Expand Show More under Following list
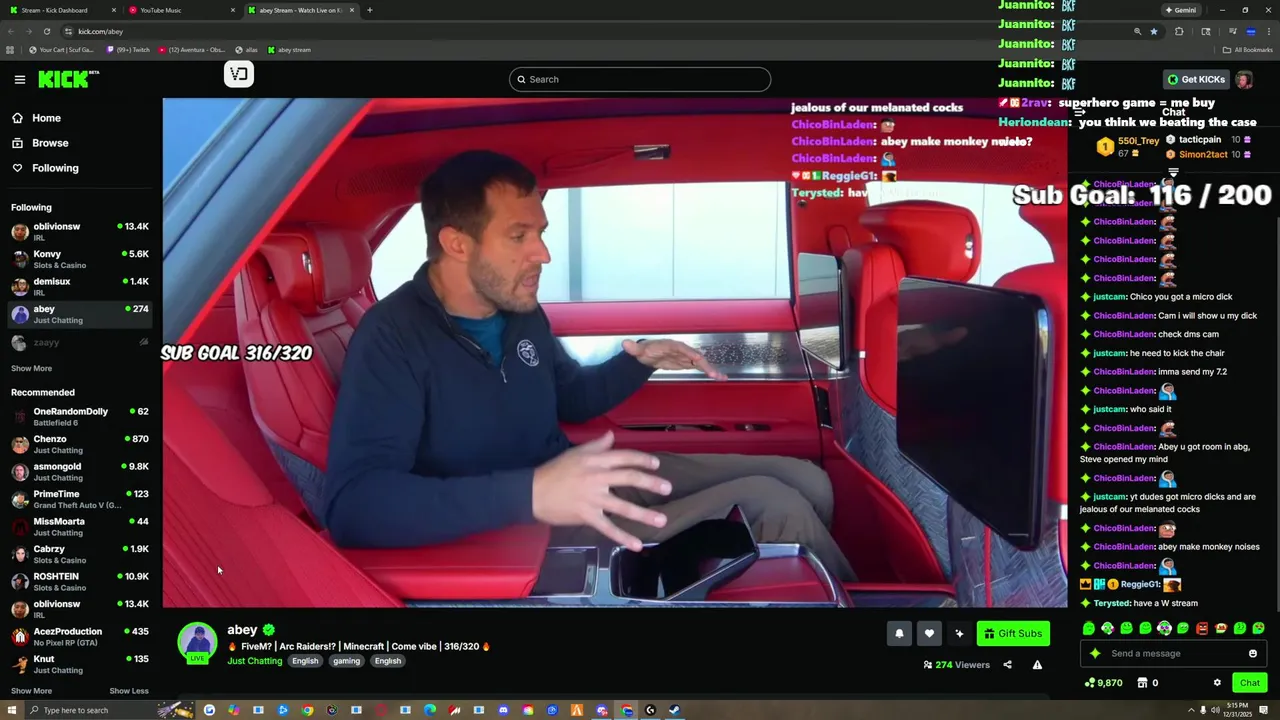Screen dimensions: 1280x720 coord(31,368)
